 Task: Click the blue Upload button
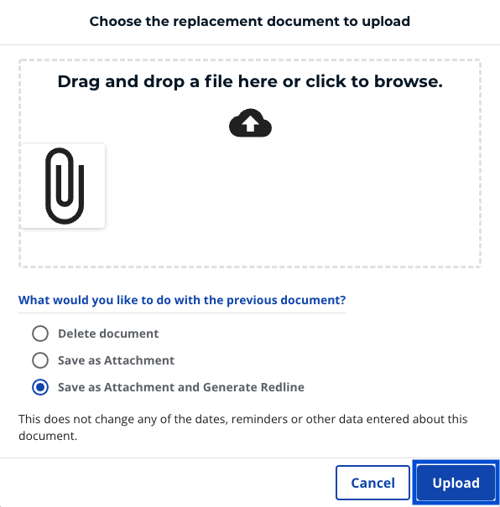456,483
